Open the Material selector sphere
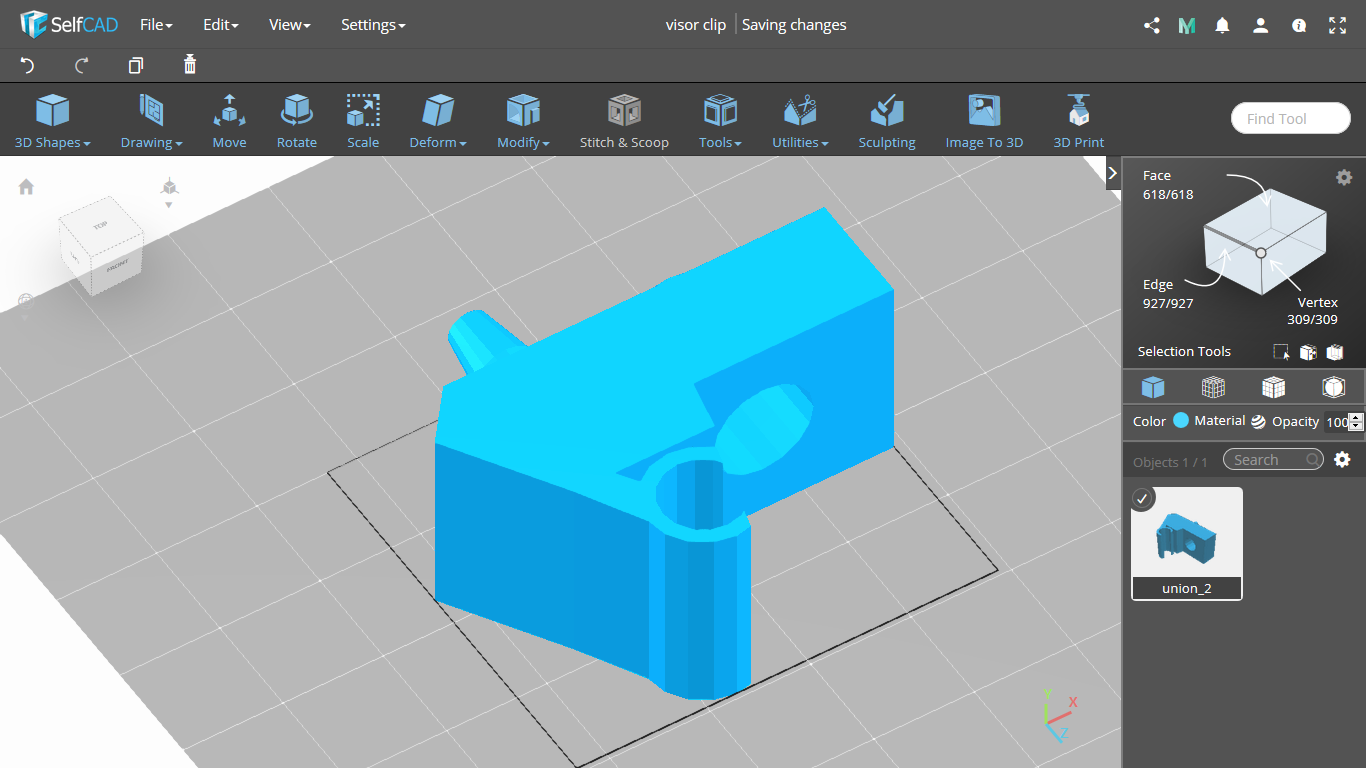 coord(1258,422)
